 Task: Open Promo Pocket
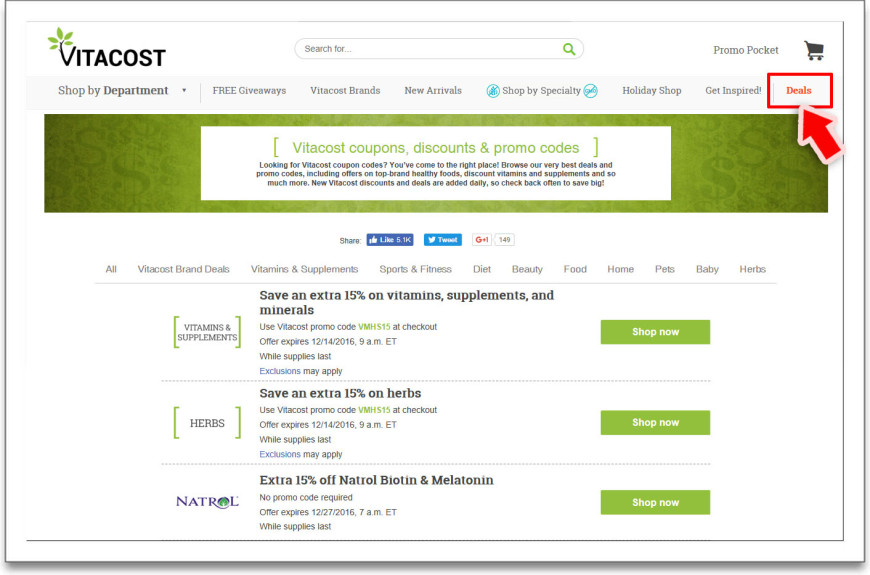(x=746, y=50)
